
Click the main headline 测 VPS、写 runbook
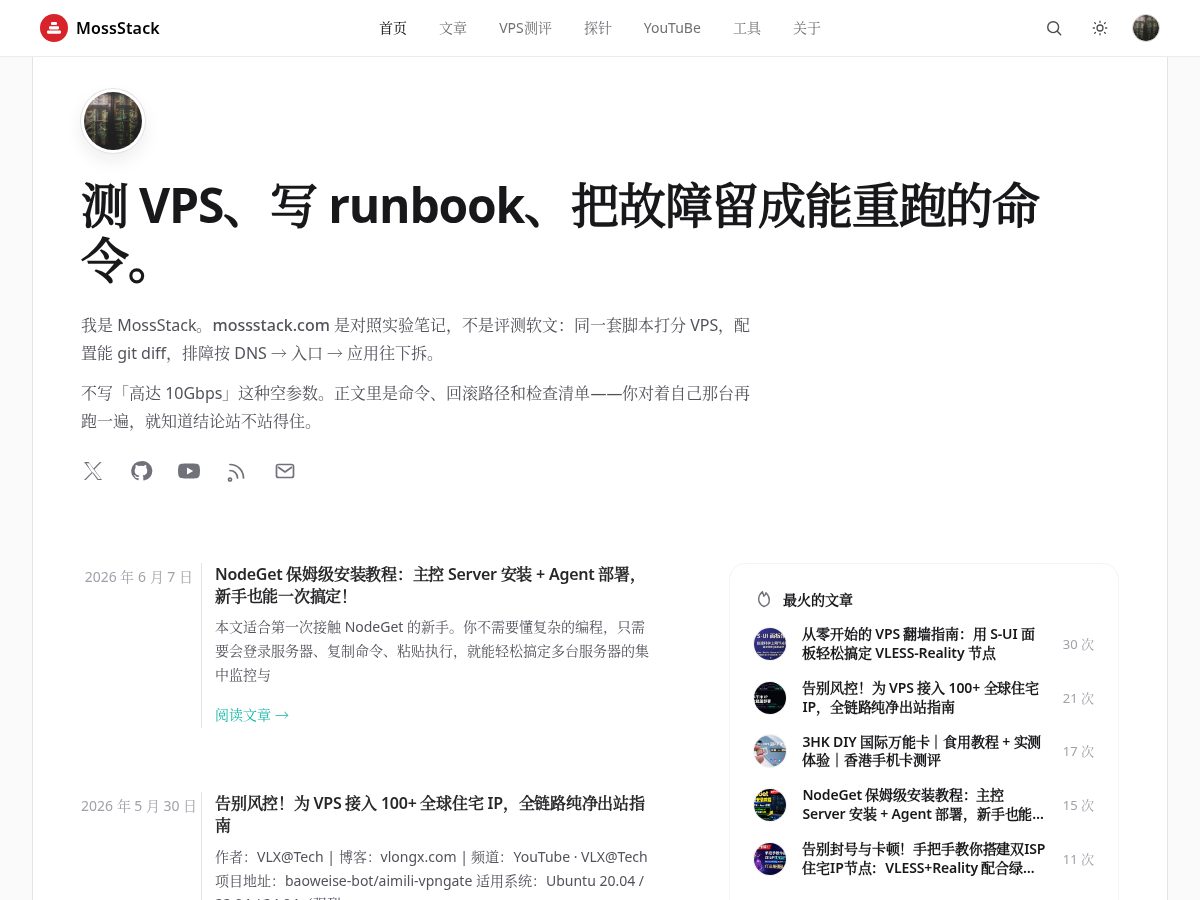pyautogui.click(x=560, y=232)
